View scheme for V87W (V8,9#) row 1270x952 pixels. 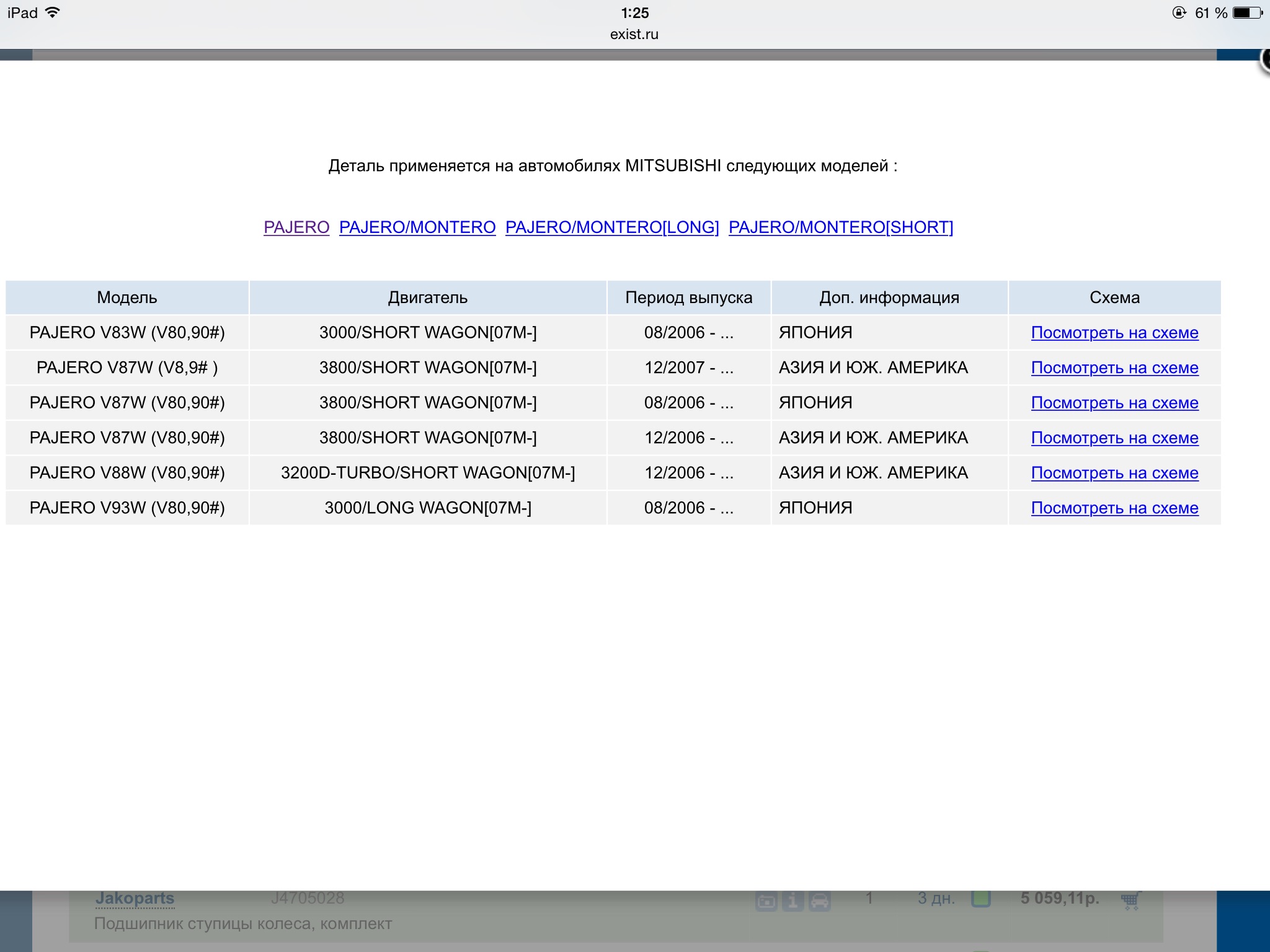click(1114, 368)
